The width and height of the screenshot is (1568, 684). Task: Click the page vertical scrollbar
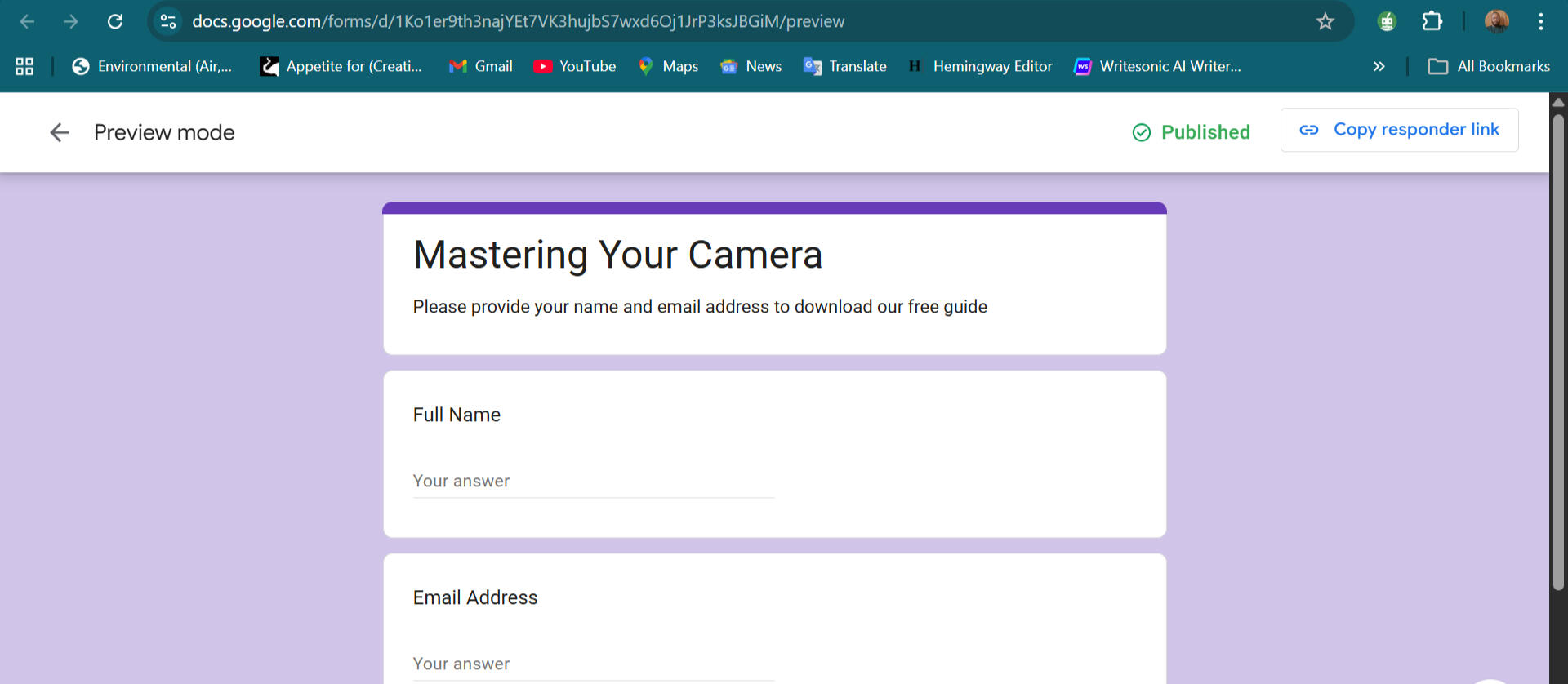point(1558,351)
